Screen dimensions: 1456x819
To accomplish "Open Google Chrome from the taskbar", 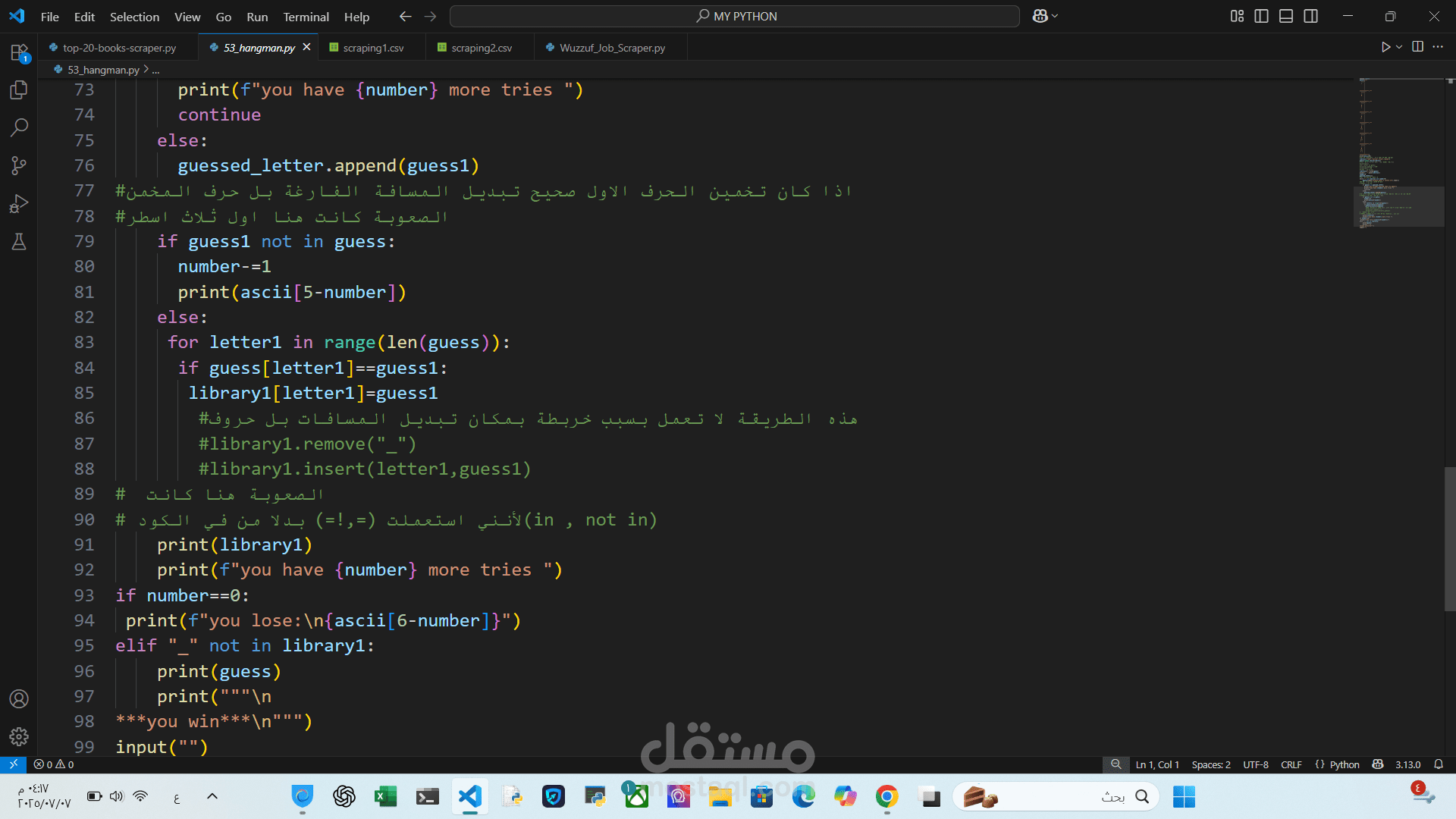I will pos(886,796).
